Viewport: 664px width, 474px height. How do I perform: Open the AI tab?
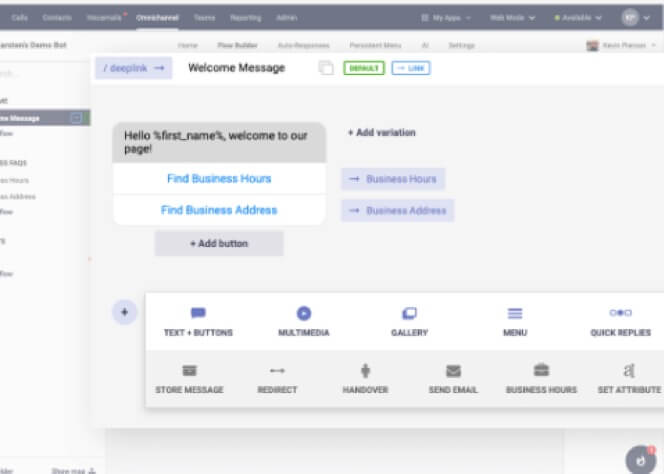425,45
